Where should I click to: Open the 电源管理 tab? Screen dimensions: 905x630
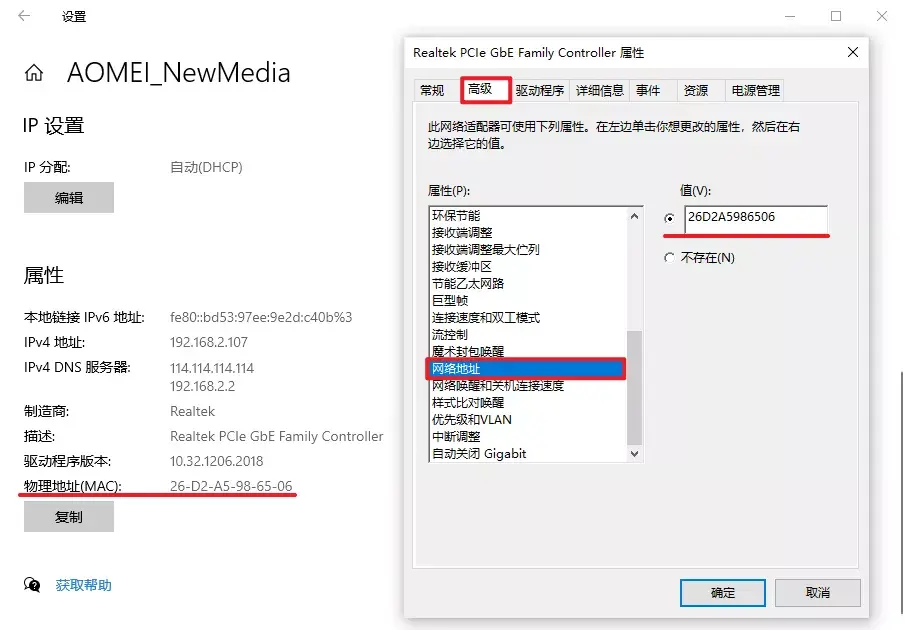(x=755, y=91)
